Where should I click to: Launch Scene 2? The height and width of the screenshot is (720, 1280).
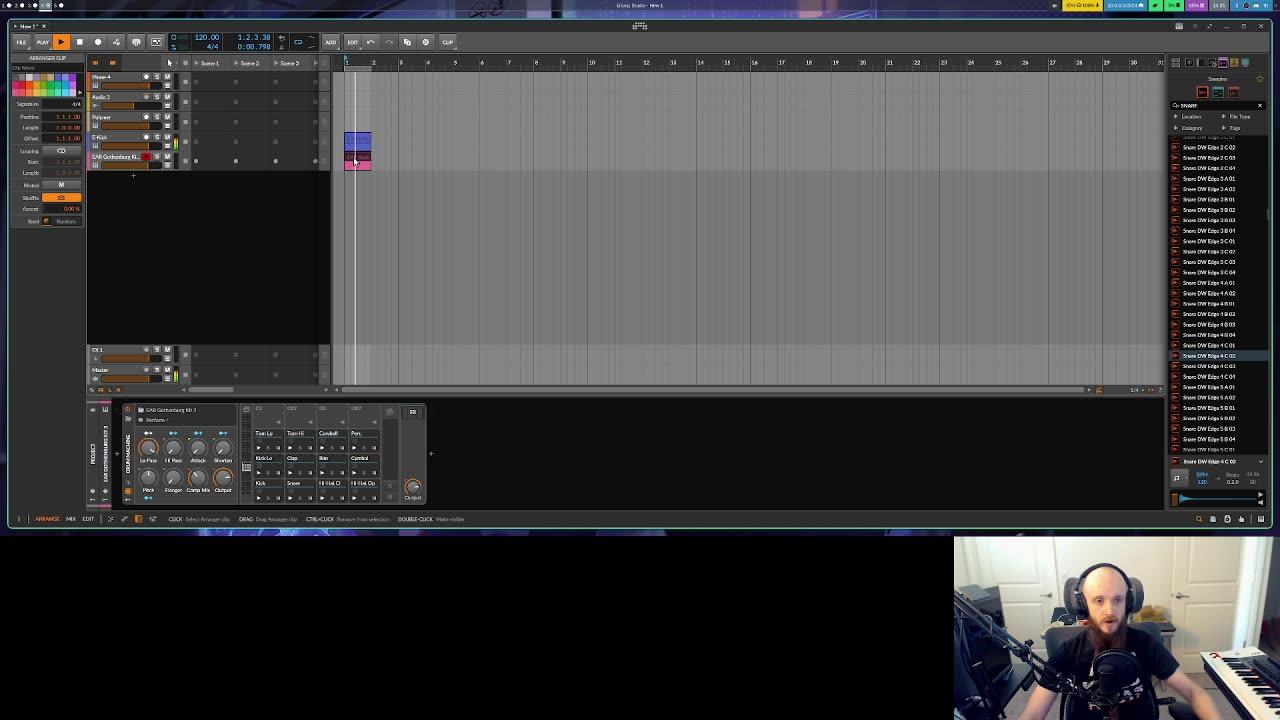pyautogui.click(x=249, y=63)
